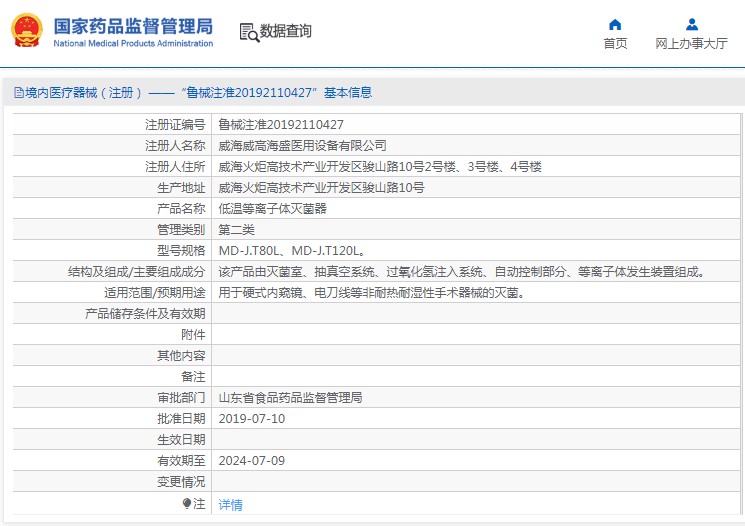
Task: Click the 结构及组成 description text
Action: point(462,272)
